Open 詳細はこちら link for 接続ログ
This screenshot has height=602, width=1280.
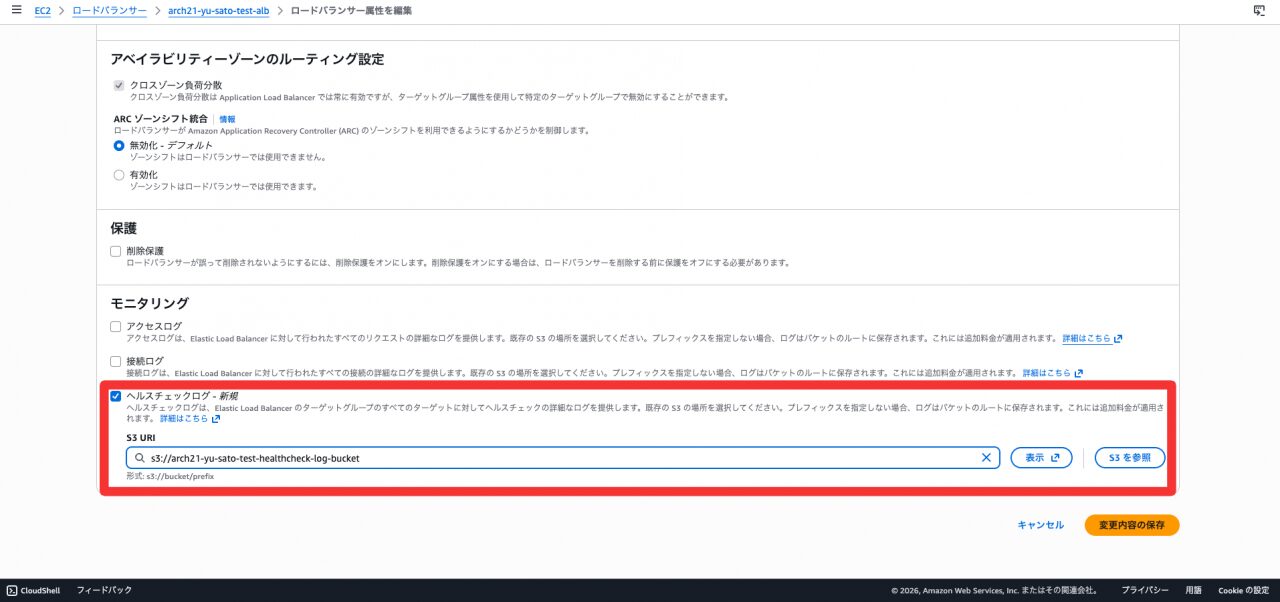[x=1052, y=373]
